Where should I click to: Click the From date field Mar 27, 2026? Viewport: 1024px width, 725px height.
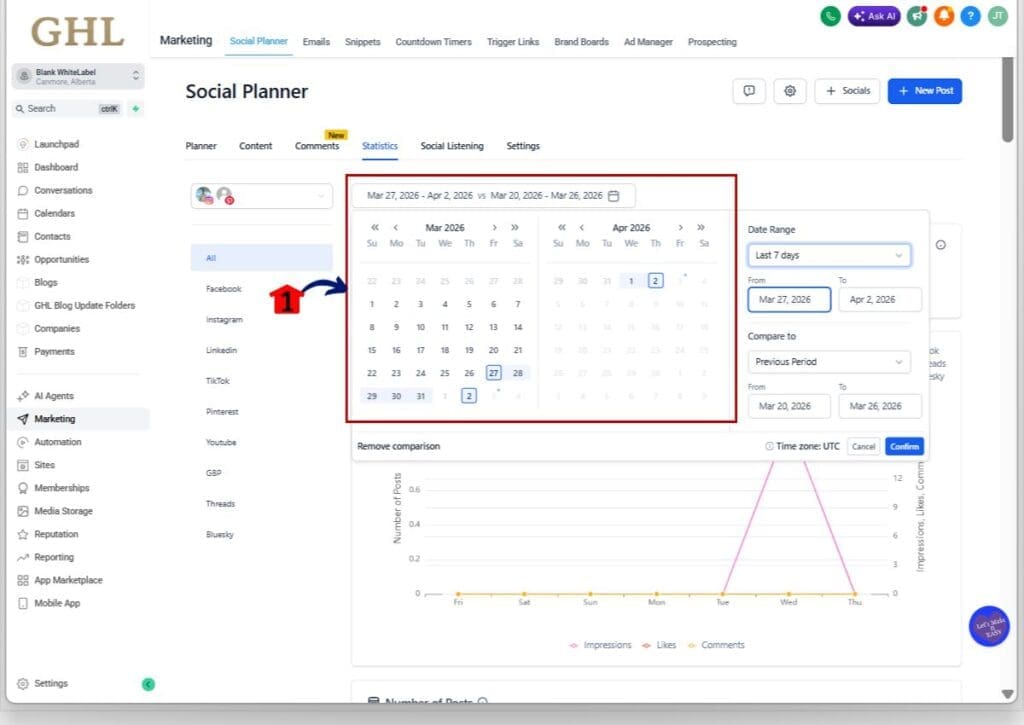788,299
